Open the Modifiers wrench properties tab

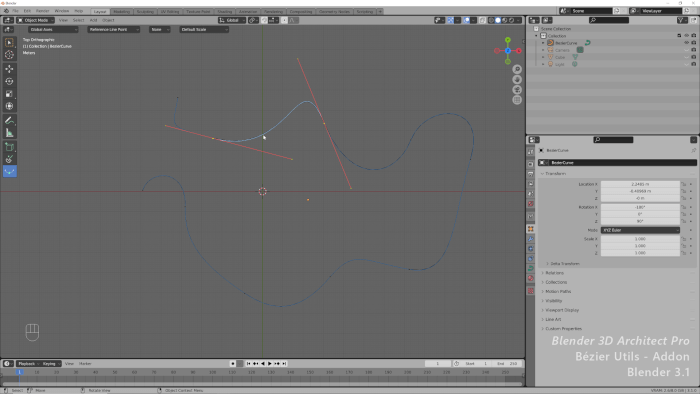(530, 239)
